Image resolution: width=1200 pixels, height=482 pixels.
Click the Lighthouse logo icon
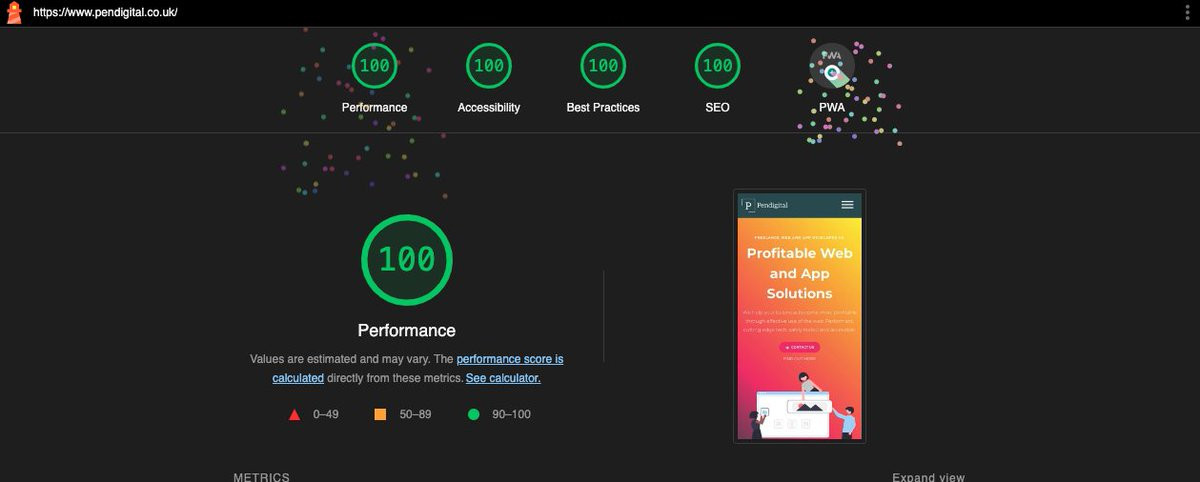pos(14,13)
